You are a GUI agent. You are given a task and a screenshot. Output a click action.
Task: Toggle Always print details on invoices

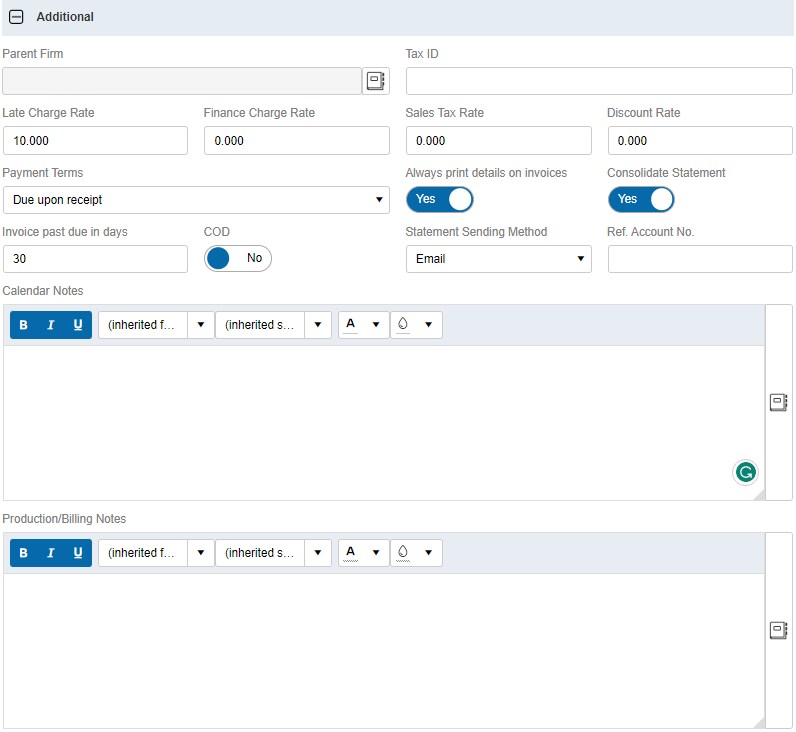tap(439, 199)
